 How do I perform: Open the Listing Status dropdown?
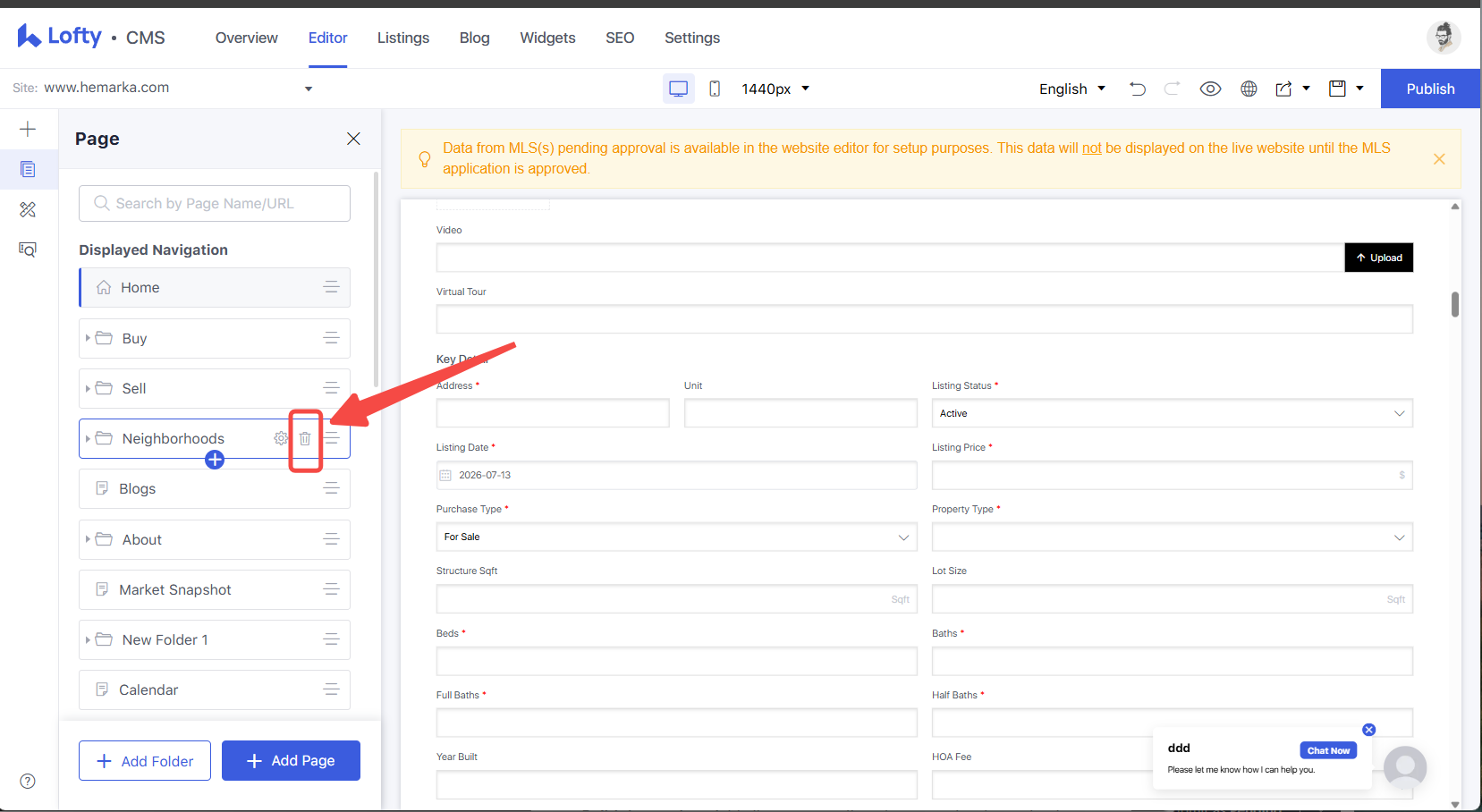tap(1172, 413)
